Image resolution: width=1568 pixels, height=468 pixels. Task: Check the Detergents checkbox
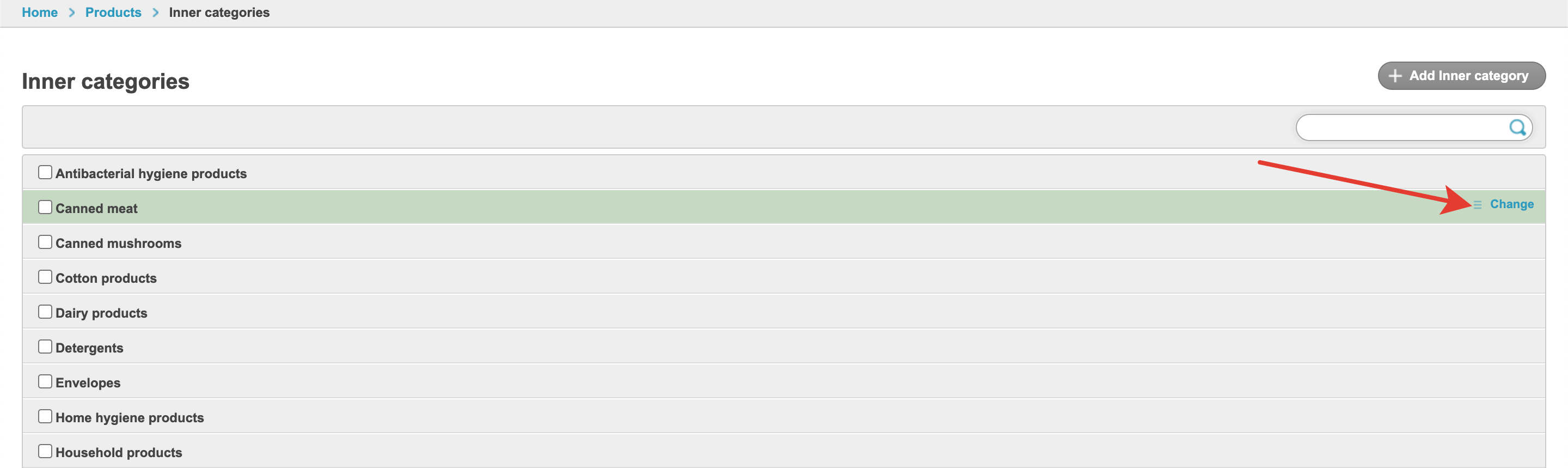(x=45, y=346)
